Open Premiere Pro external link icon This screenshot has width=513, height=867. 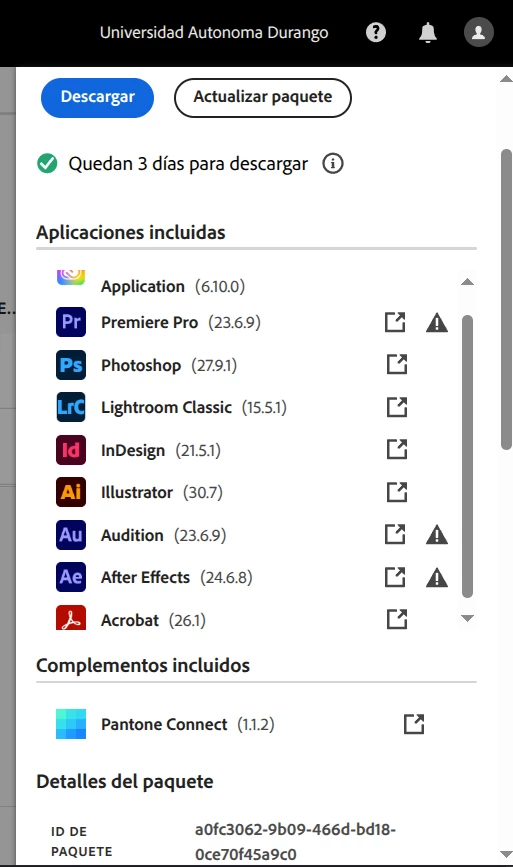click(395, 322)
